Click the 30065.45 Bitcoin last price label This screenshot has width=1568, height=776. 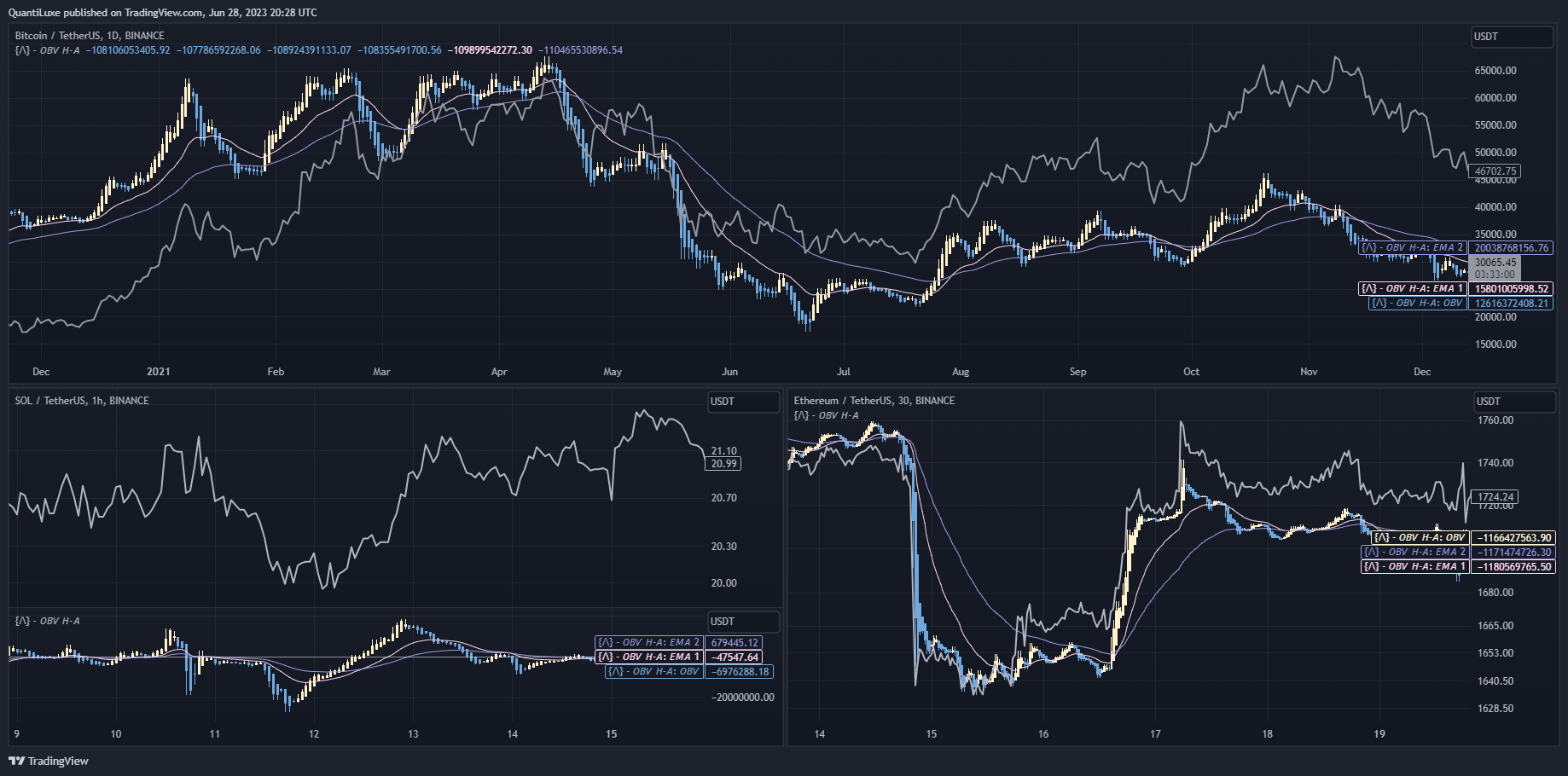coord(1495,263)
